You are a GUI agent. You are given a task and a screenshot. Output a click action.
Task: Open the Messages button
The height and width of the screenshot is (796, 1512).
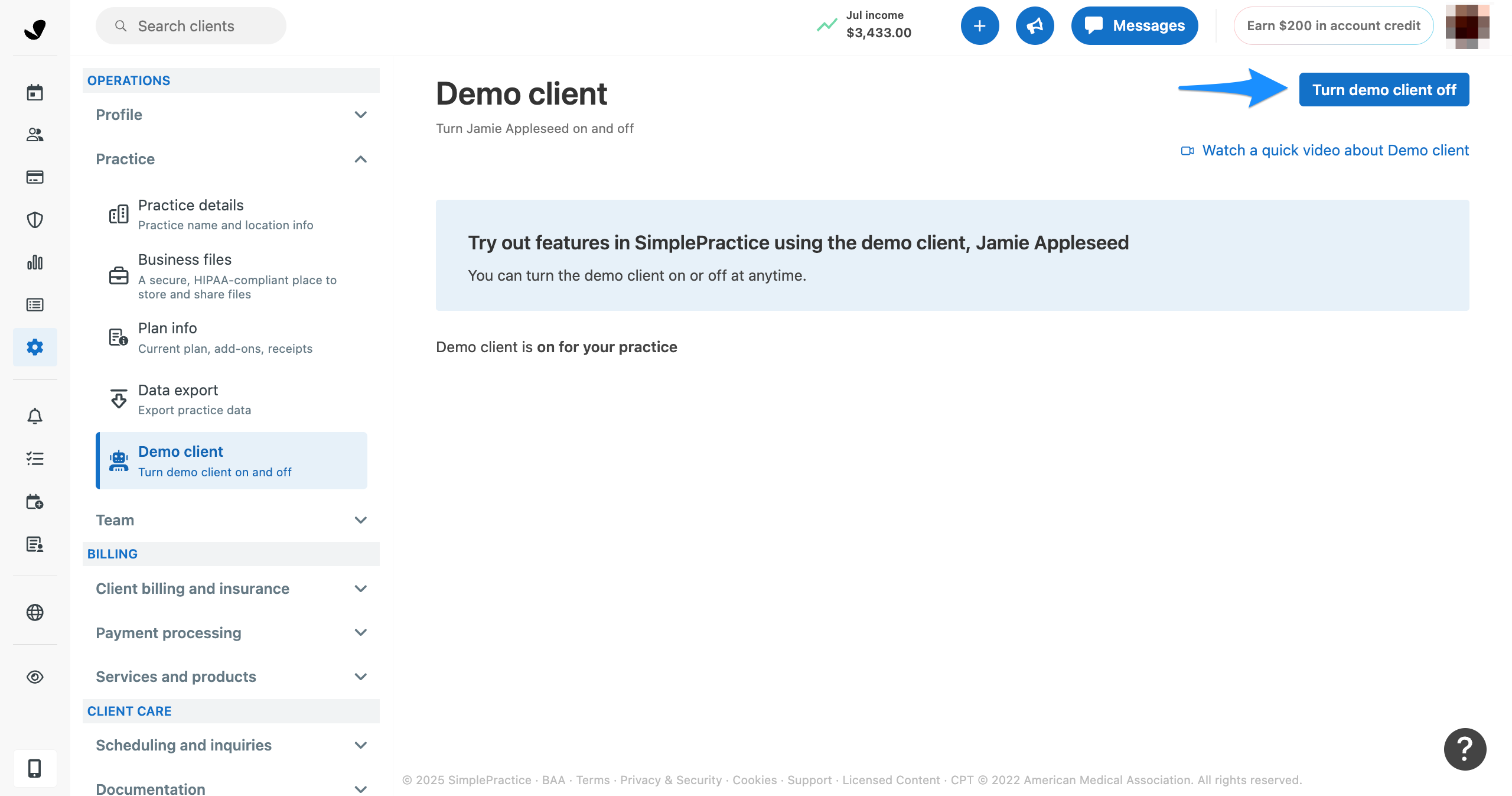(1134, 25)
